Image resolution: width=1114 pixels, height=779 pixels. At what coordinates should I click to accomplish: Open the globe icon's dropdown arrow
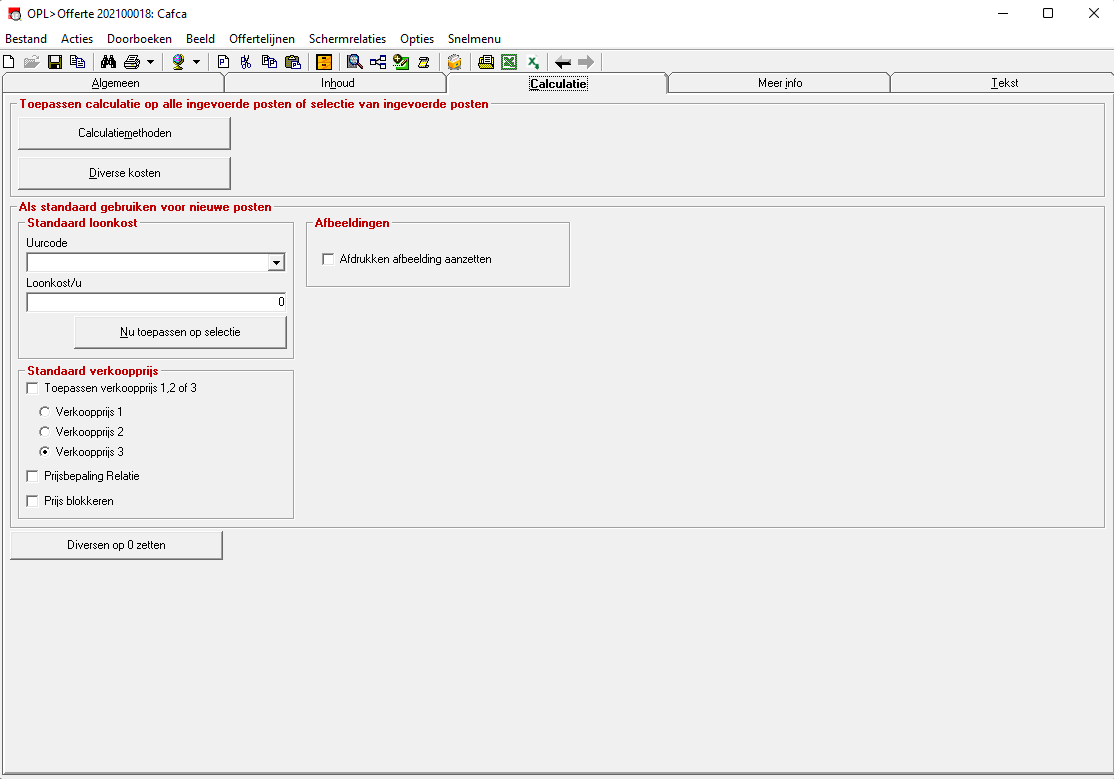[196, 62]
